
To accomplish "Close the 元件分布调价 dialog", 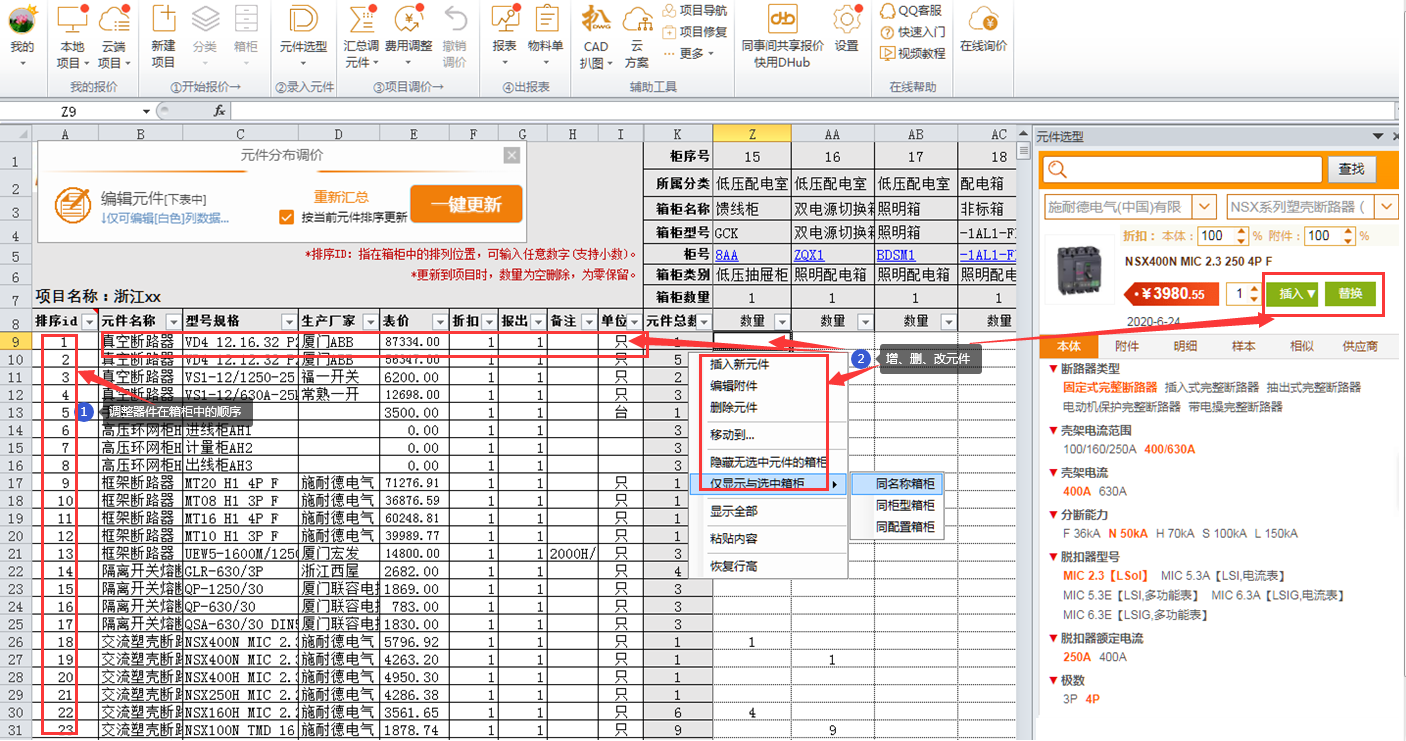I will pyautogui.click(x=511, y=154).
